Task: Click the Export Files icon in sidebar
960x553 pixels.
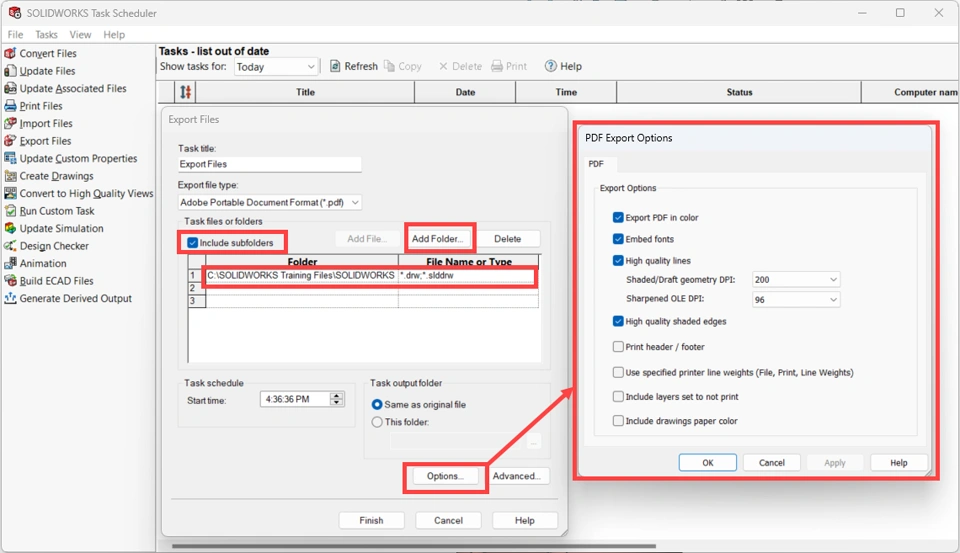Action: [10, 141]
